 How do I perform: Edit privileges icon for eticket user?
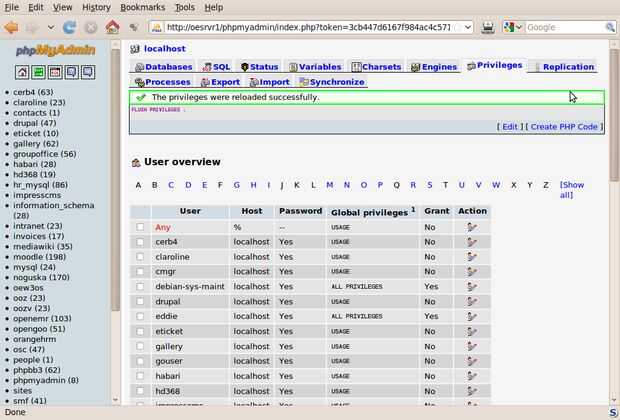click(x=471, y=331)
